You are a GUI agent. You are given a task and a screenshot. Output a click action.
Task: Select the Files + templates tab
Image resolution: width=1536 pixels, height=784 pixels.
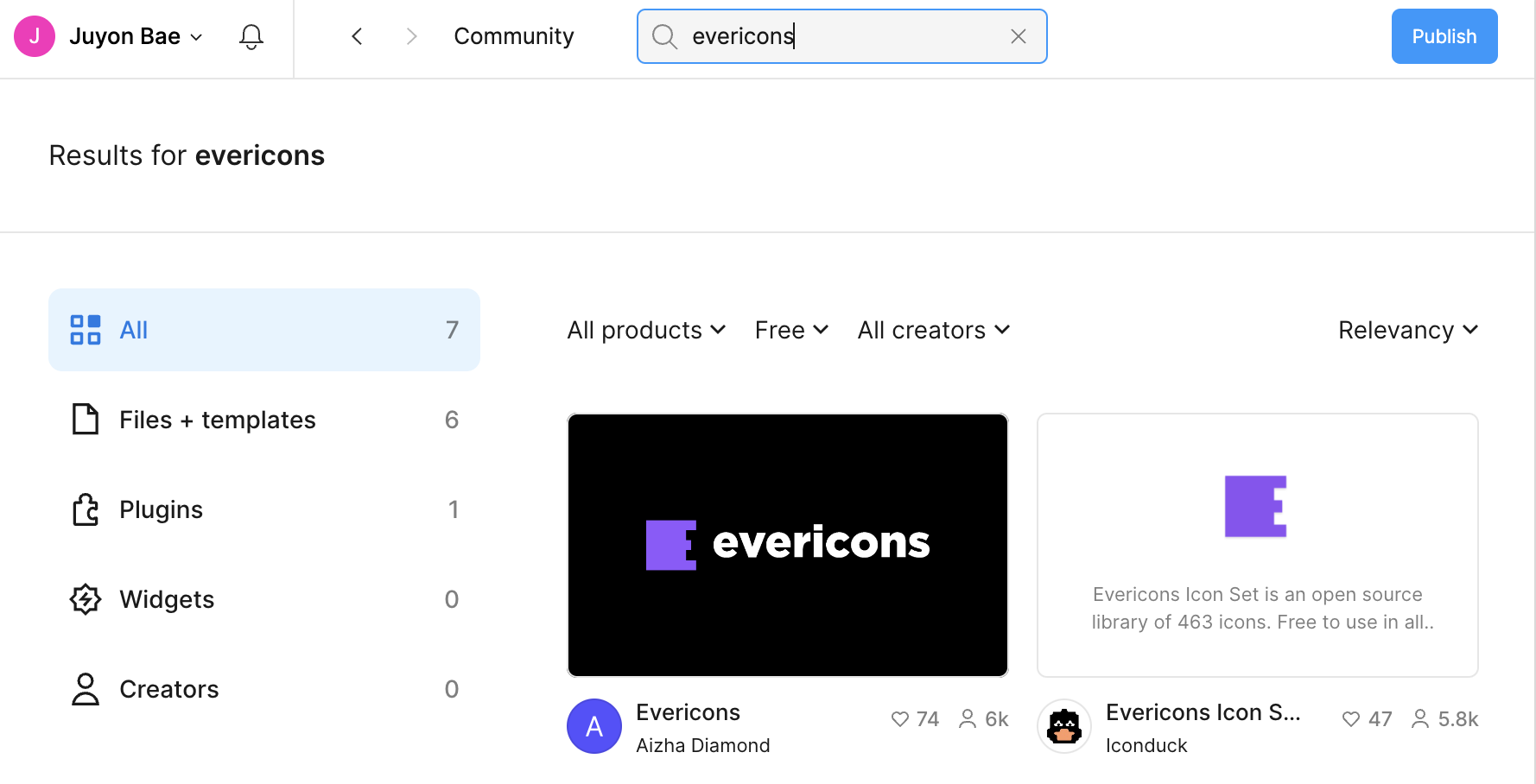tap(264, 420)
